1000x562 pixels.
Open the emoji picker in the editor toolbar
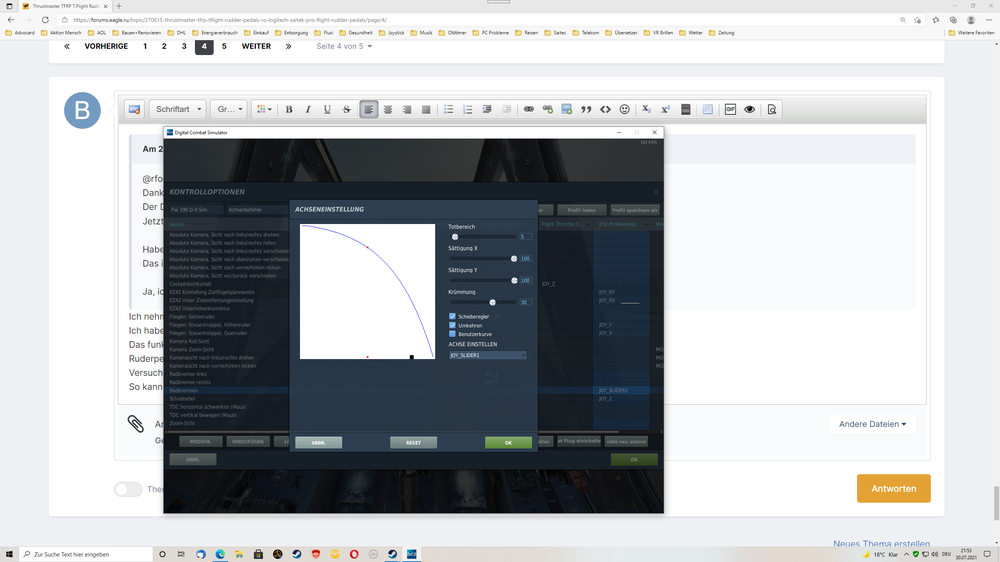[624, 110]
